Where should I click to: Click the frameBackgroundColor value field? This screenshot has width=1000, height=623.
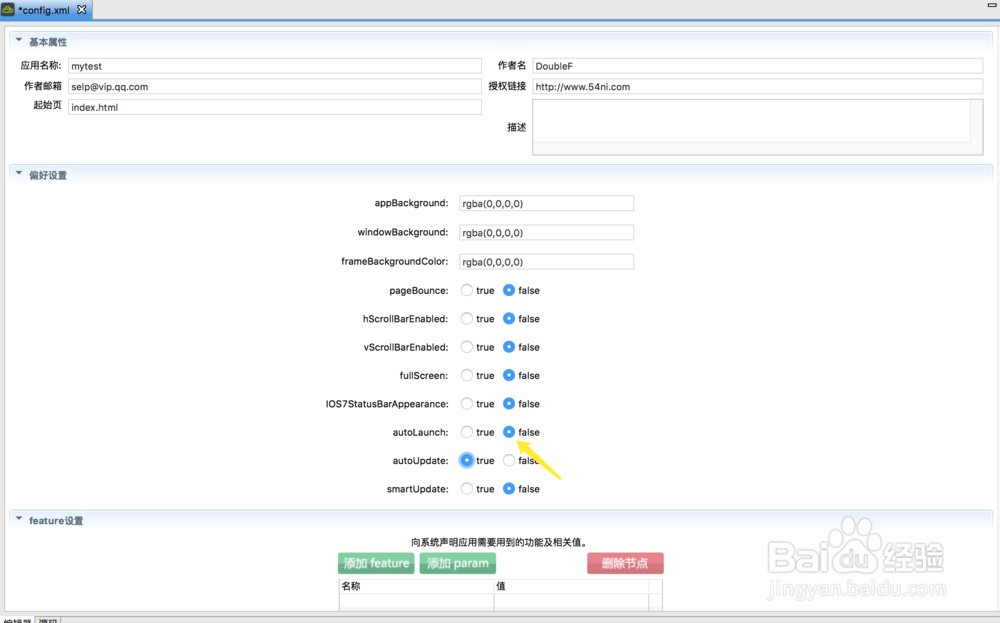[547, 261]
